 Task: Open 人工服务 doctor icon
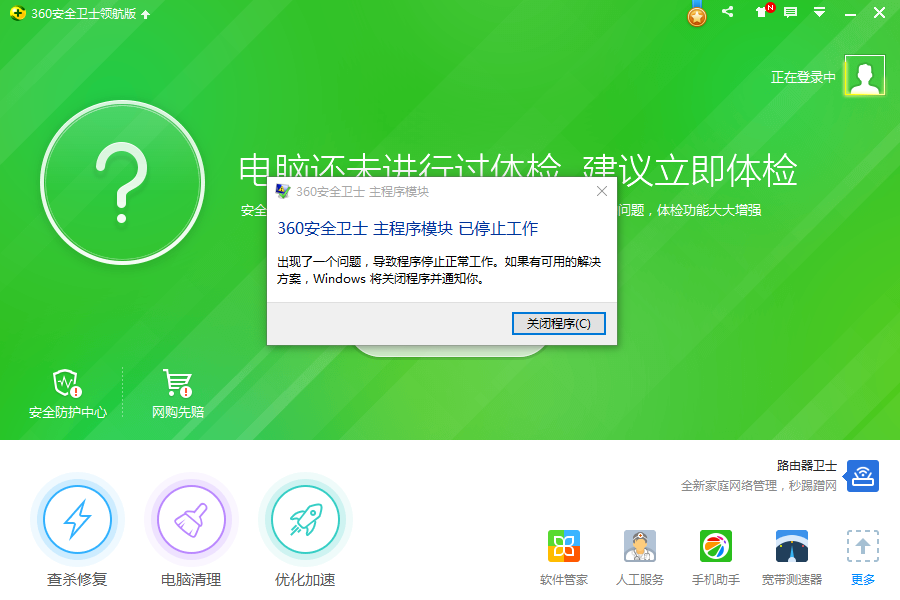(639, 546)
